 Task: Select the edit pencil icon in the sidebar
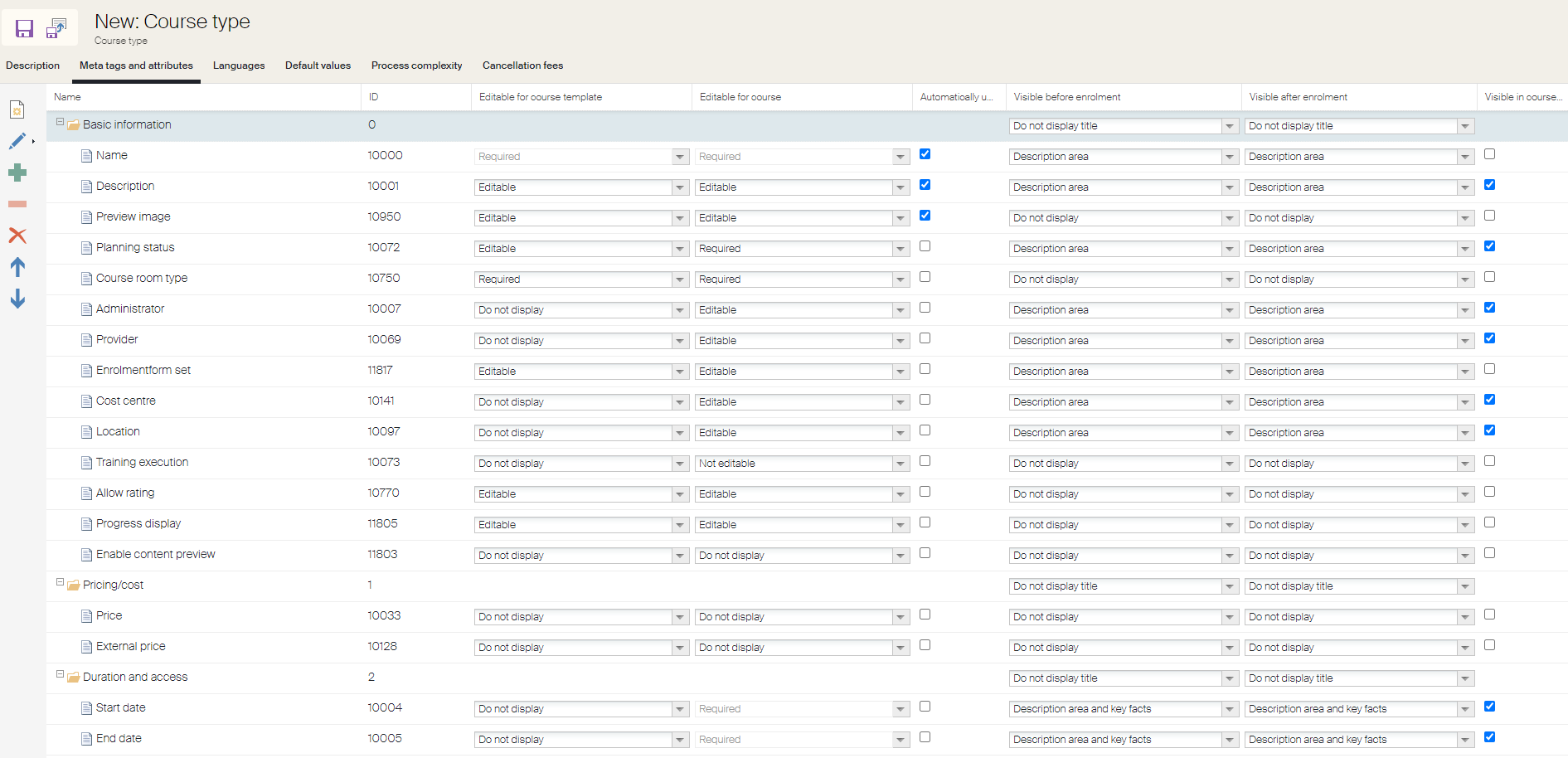[x=17, y=141]
